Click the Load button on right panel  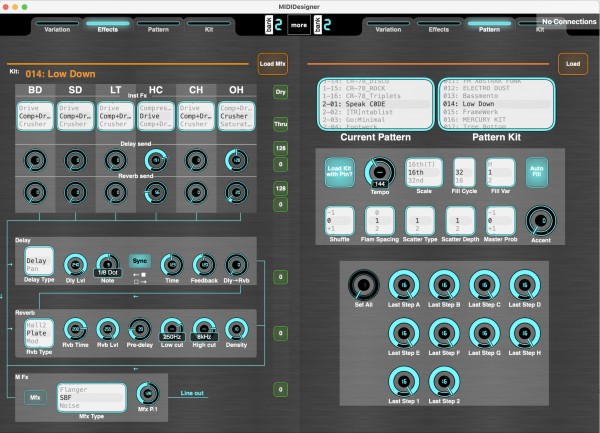[573, 64]
